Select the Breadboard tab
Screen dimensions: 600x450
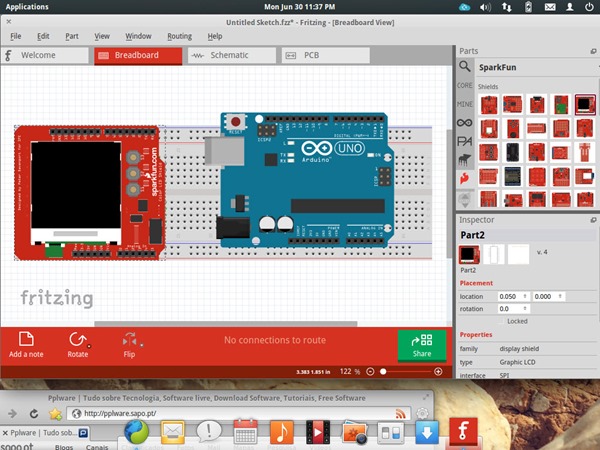(x=138, y=55)
